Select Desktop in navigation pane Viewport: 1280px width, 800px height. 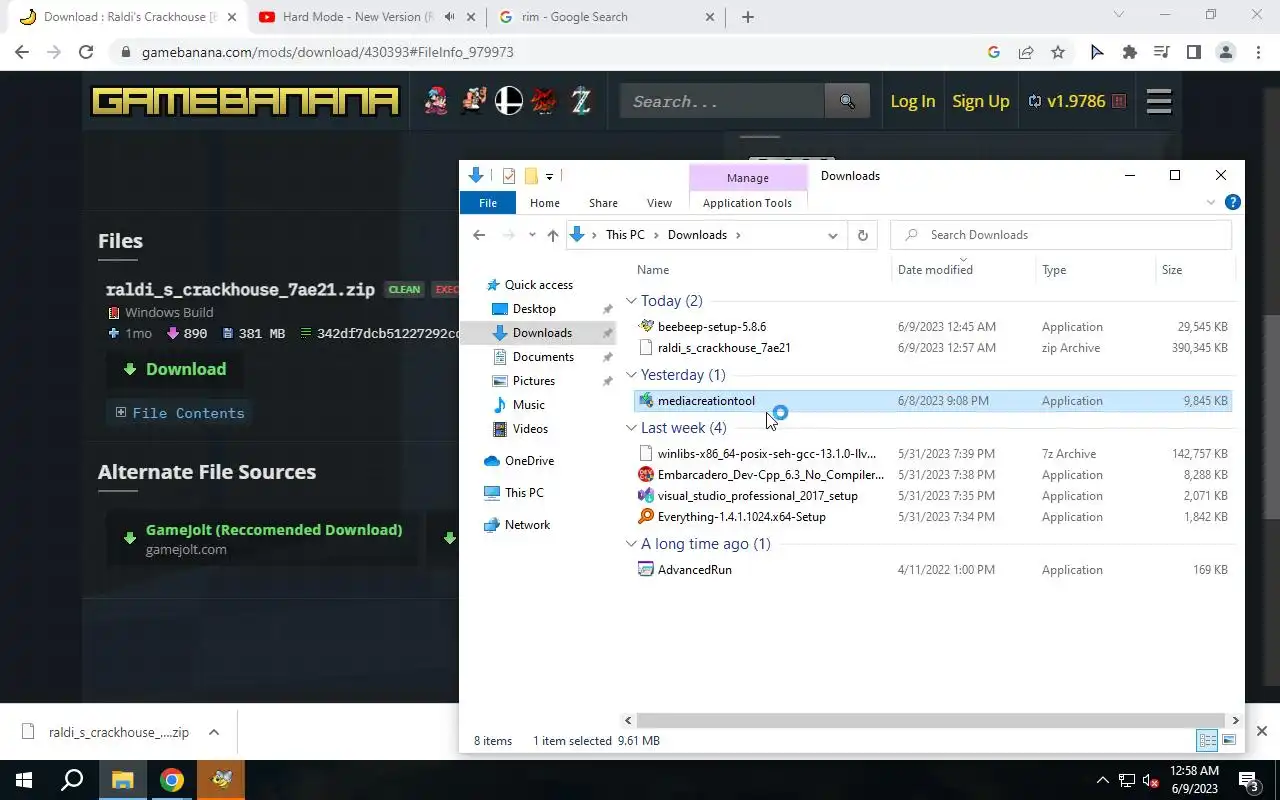534,309
